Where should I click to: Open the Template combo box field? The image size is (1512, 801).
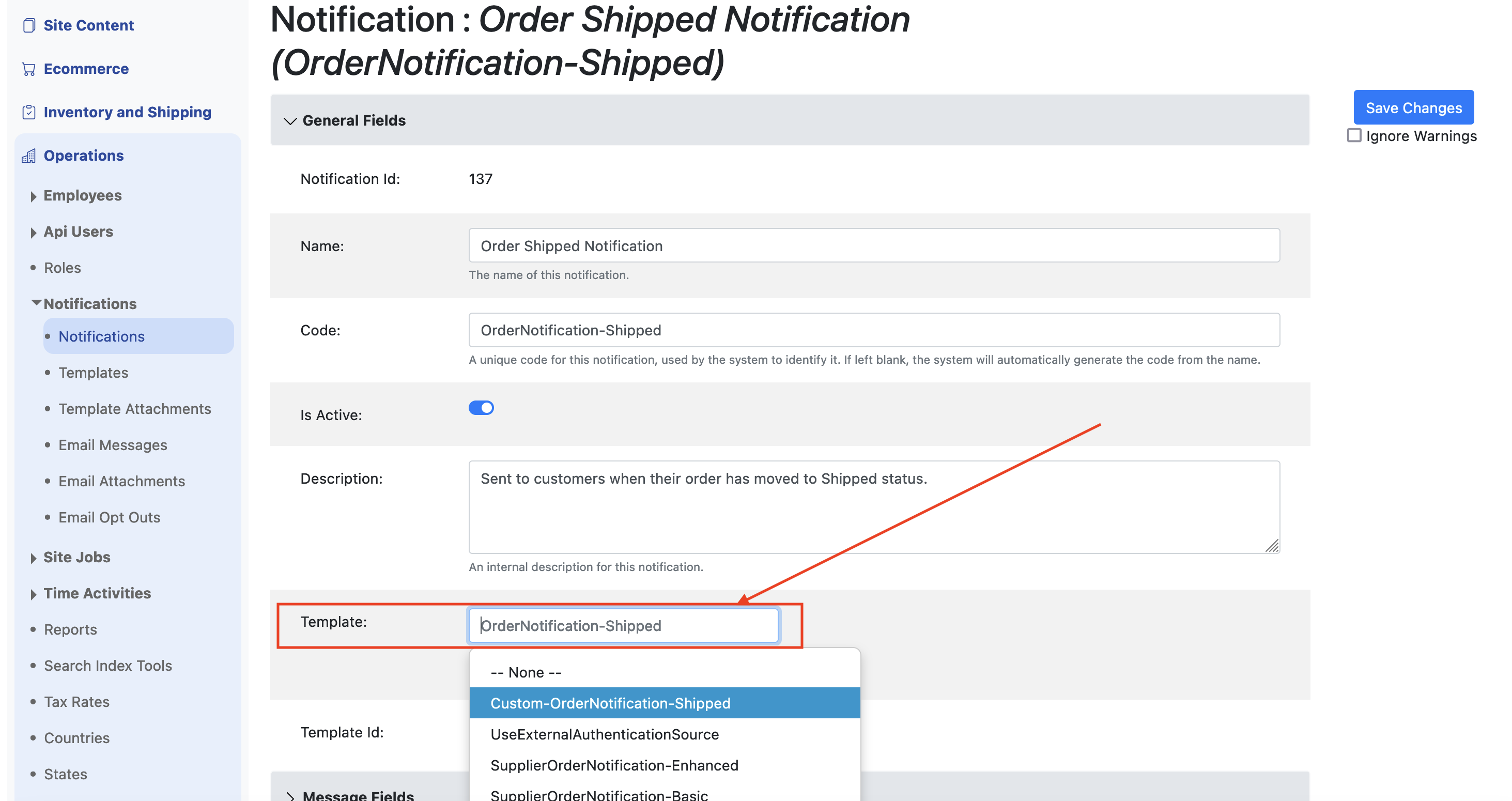tap(623, 625)
